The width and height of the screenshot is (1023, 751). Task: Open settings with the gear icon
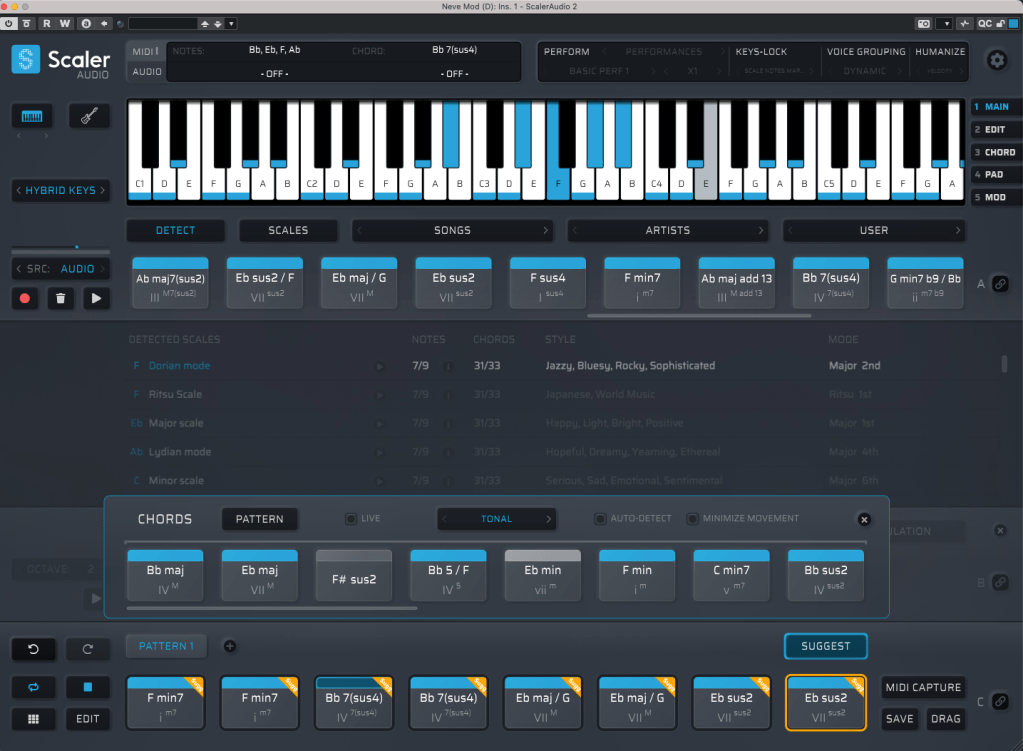coord(996,61)
